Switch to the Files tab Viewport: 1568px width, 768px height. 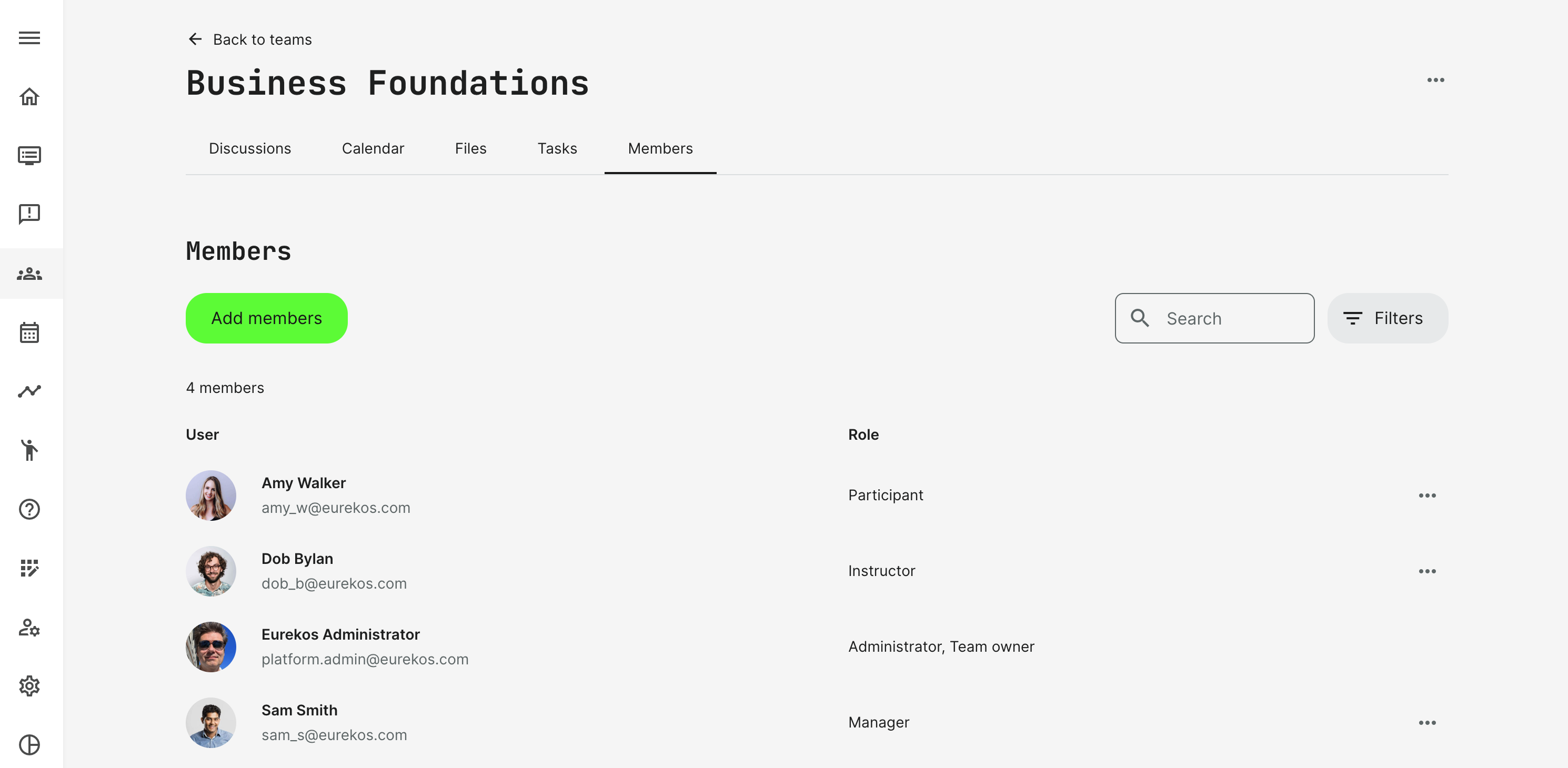coord(470,148)
